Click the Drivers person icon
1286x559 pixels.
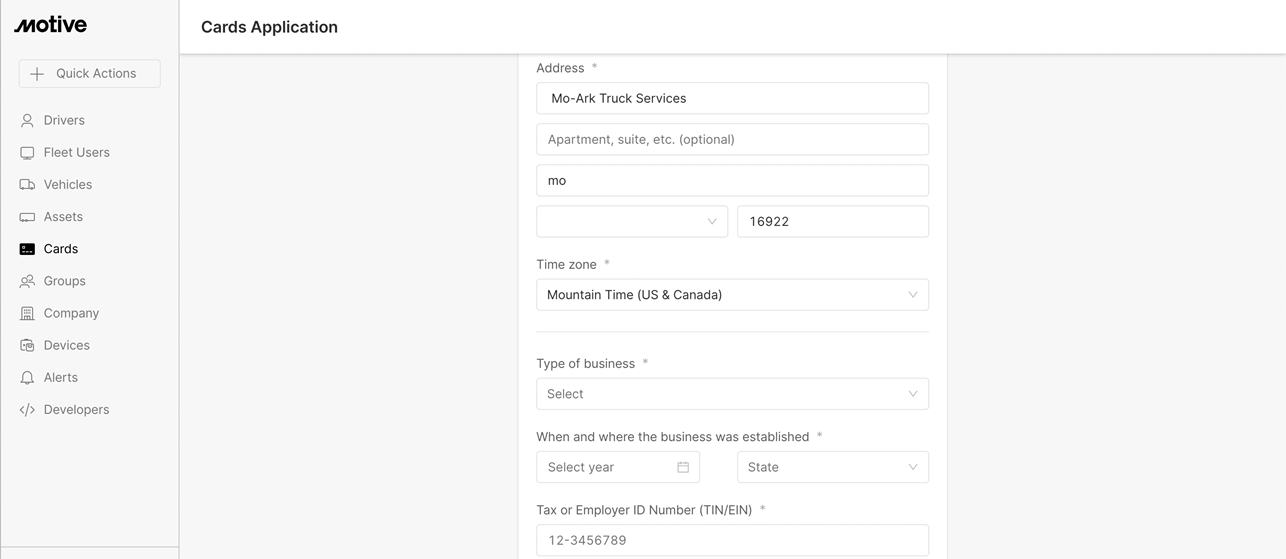pyautogui.click(x=27, y=120)
